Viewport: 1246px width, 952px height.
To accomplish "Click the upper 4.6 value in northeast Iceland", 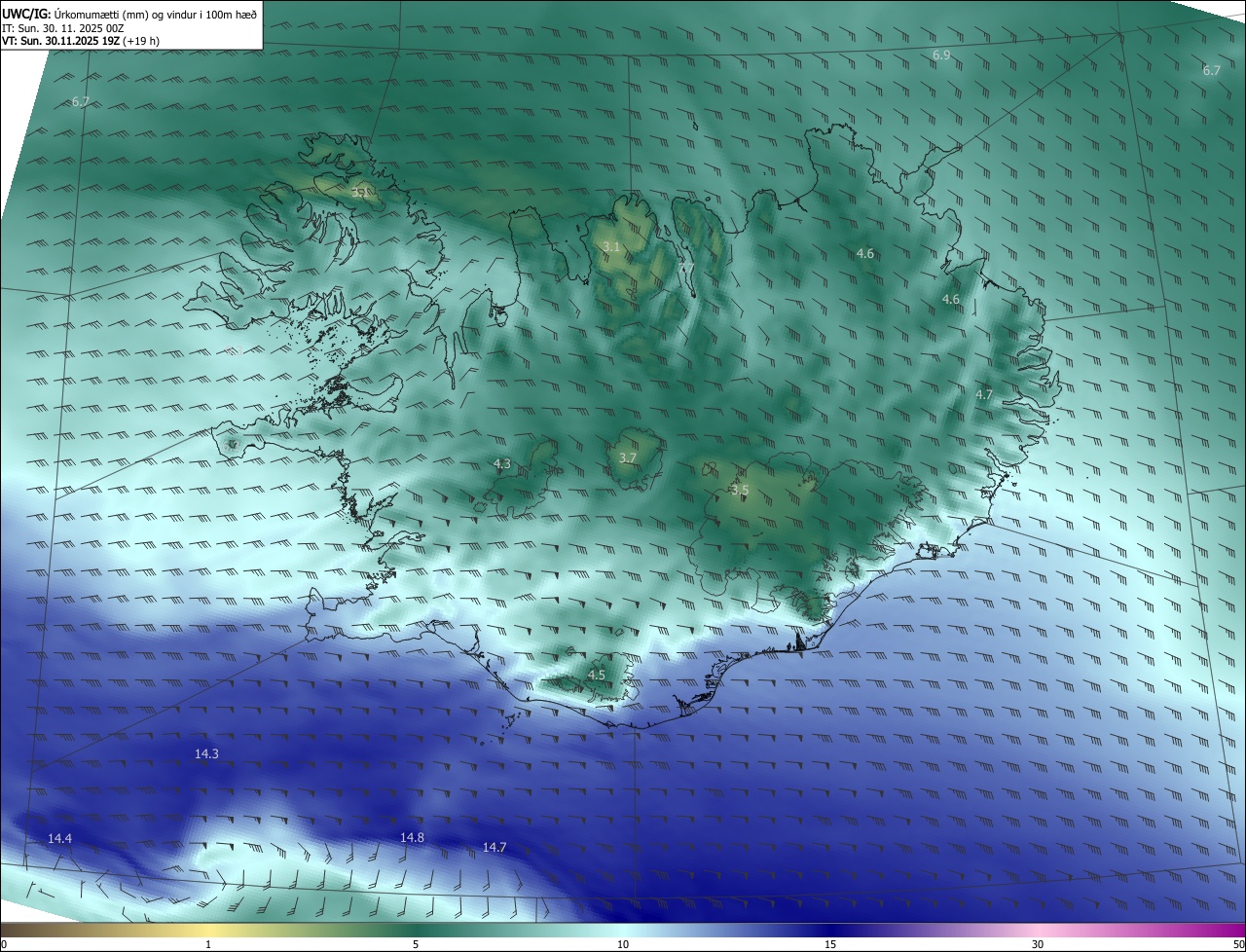I will click(x=864, y=253).
